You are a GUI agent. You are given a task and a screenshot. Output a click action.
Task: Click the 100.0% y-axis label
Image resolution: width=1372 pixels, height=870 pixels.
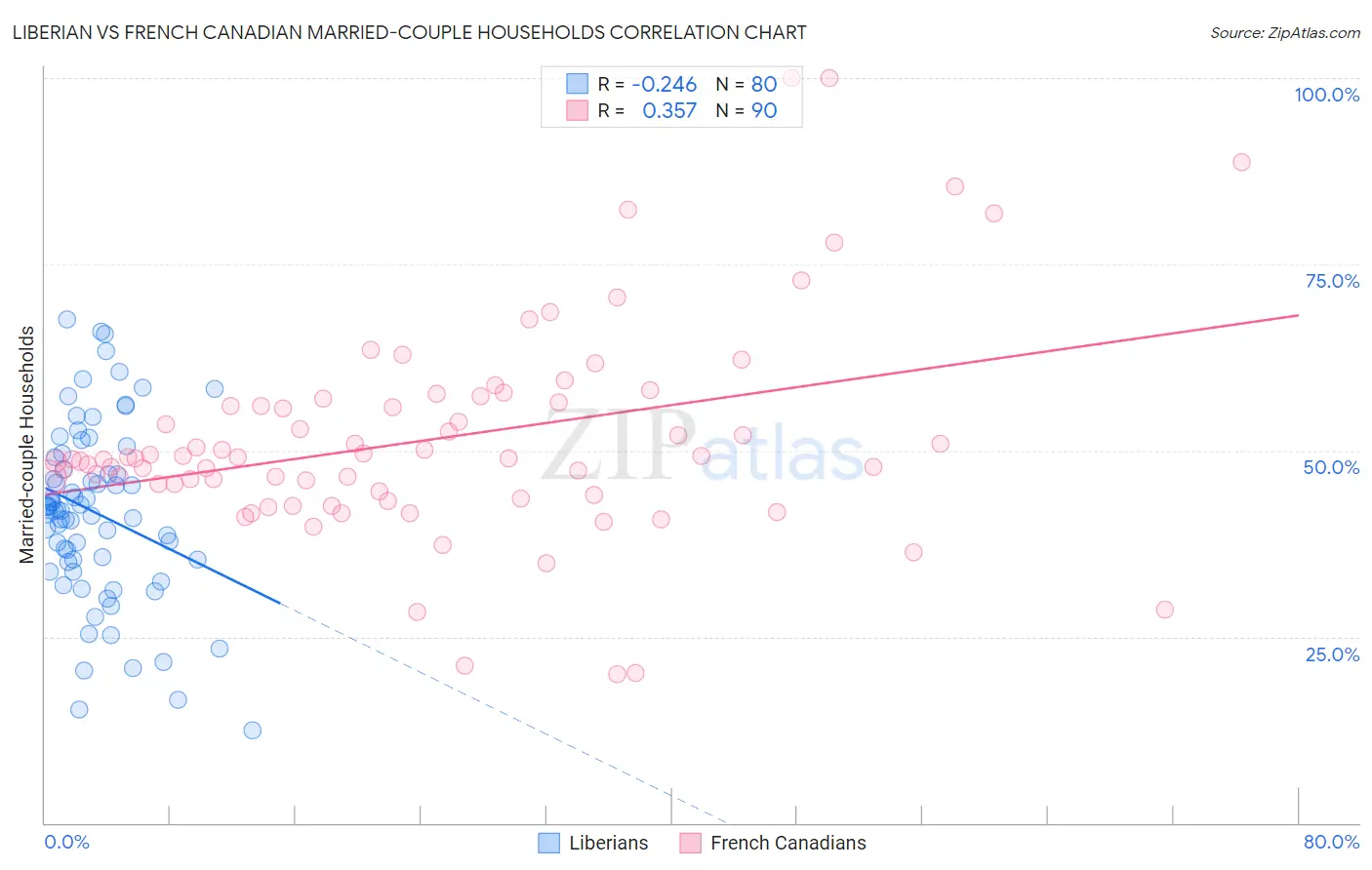point(1327,95)
